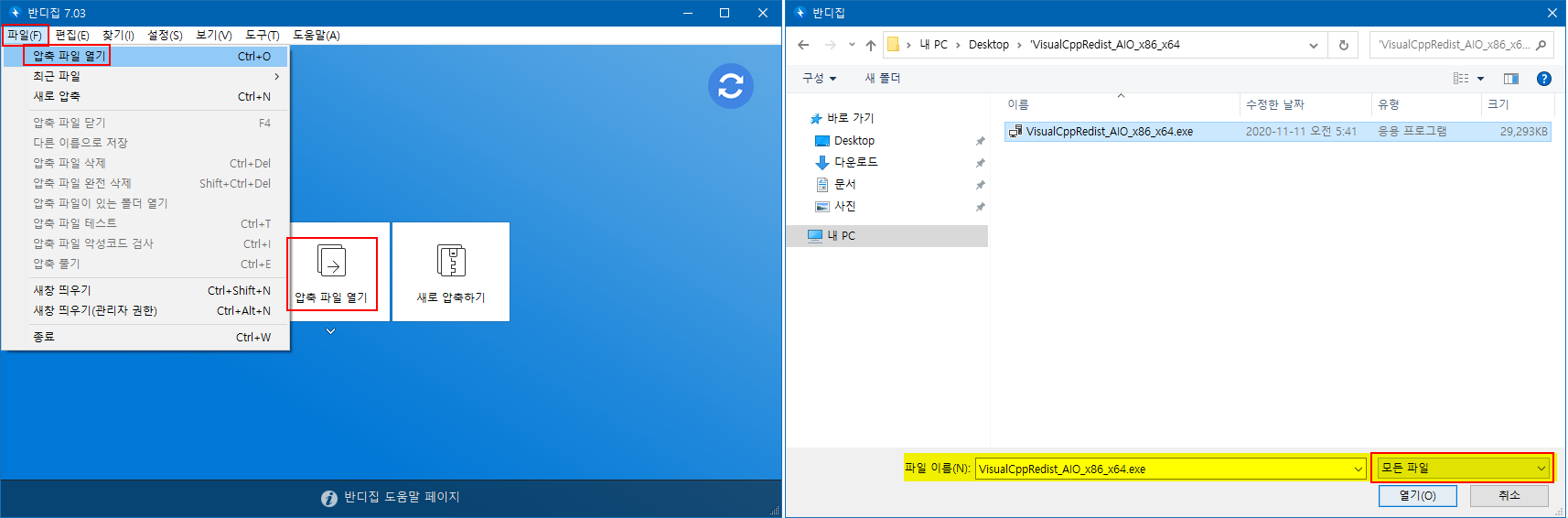Refresh the folder address bar
This screenshot has width=1568, height=518.
click(x=1343, y=45)
